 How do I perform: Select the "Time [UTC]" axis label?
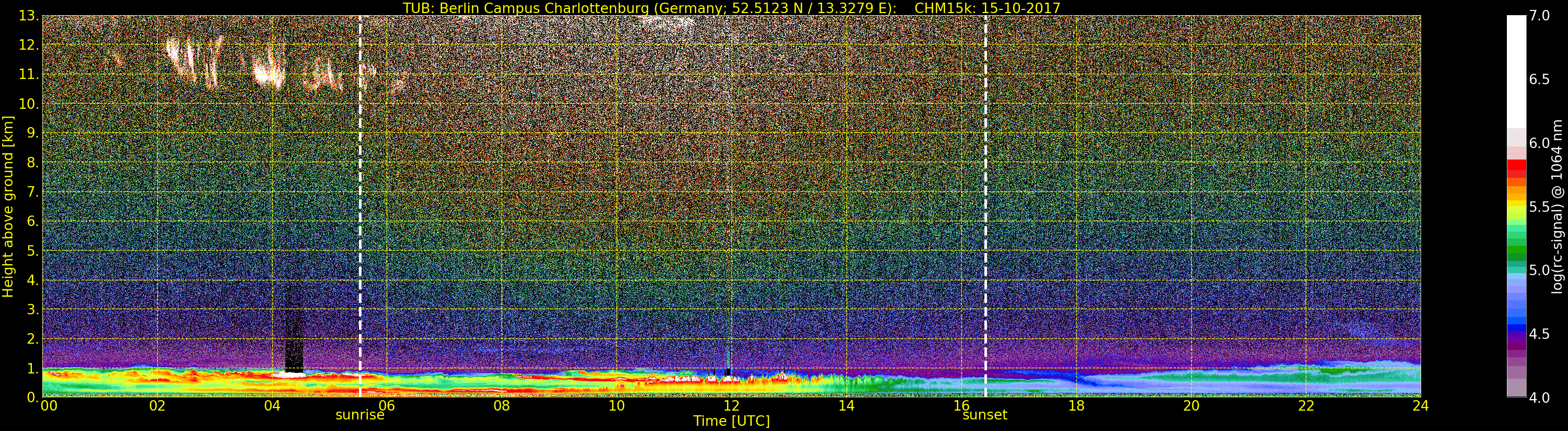(731, 421)
